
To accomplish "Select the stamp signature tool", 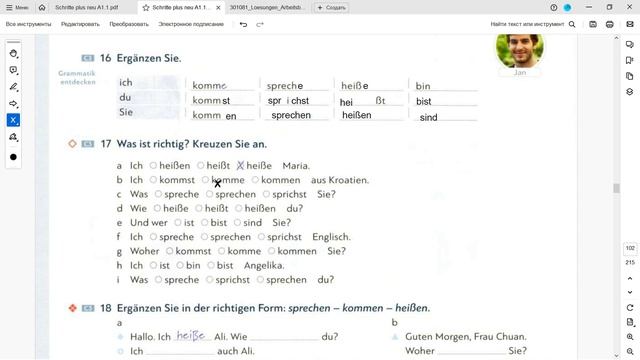I will (x=13, y=137).
